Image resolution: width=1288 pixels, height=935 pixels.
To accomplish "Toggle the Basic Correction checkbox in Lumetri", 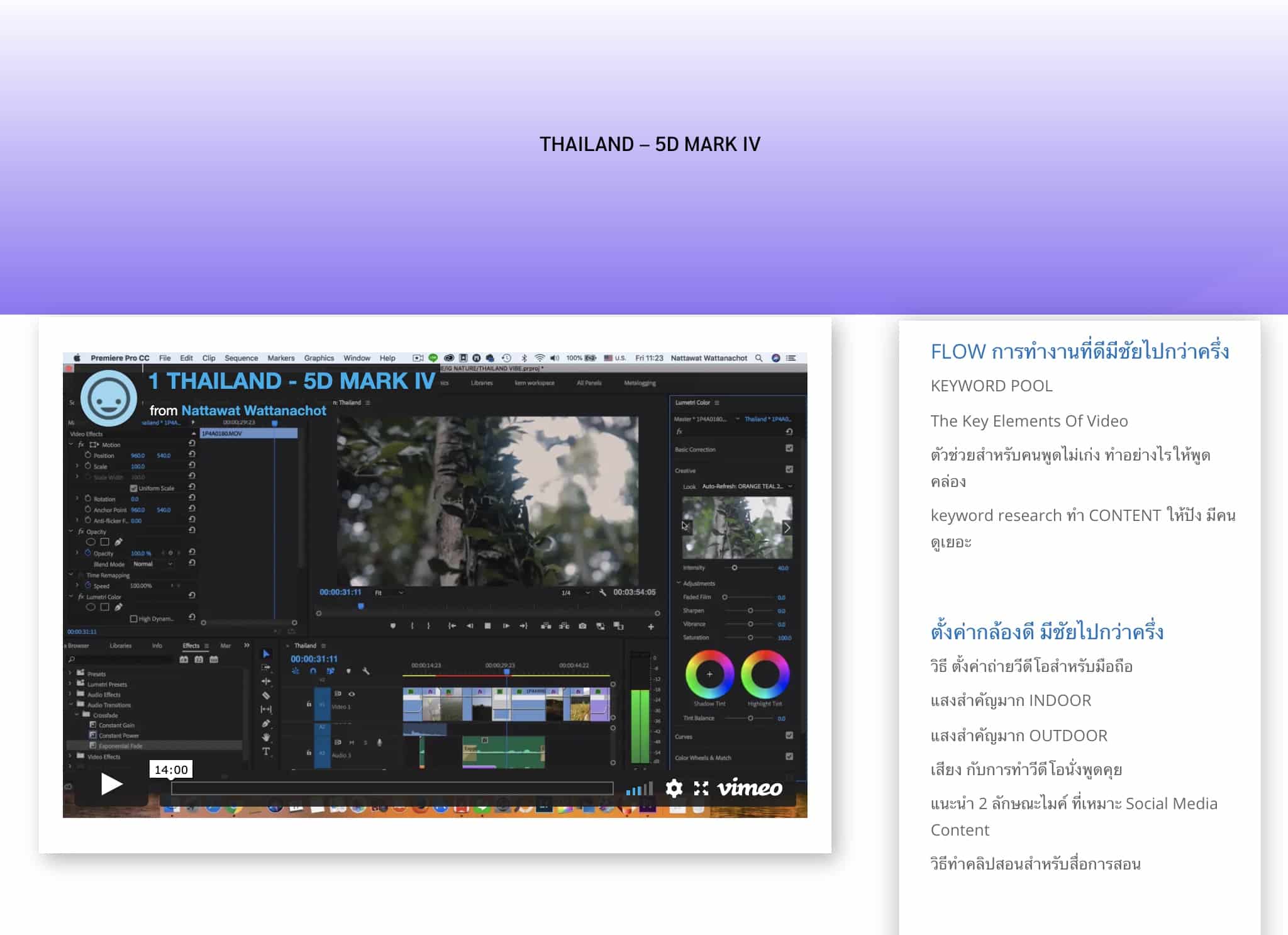I will 789,449.
